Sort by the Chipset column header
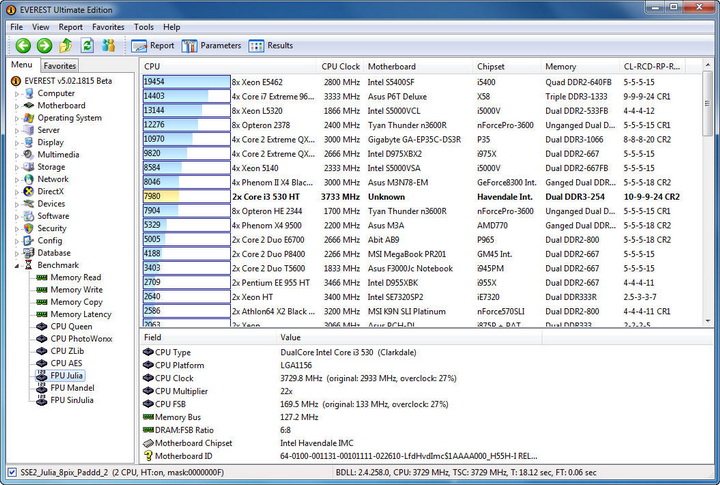Image resolution: width=720 pixels, height=485 pixels. click(507, 66)
